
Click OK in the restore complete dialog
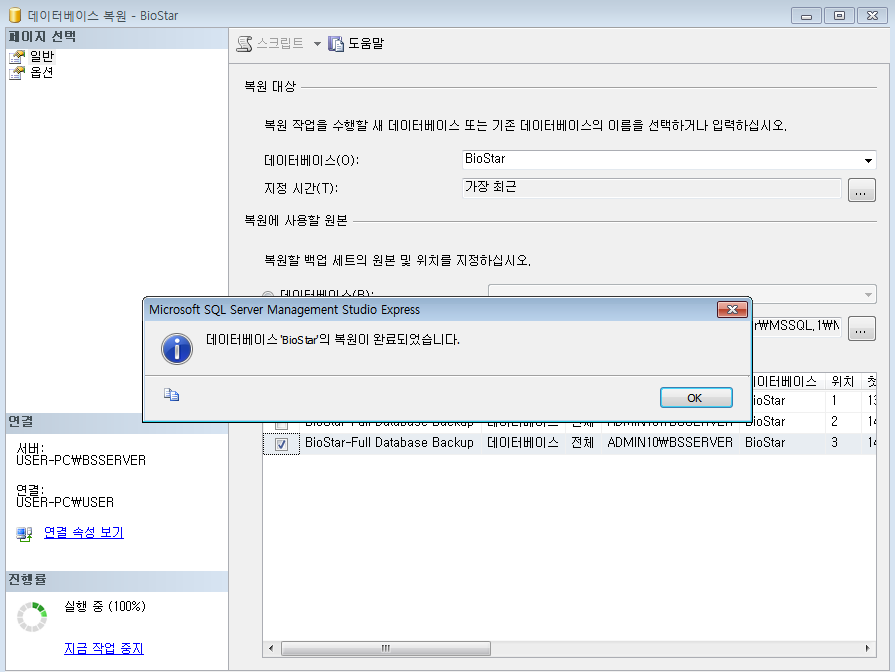696,398
